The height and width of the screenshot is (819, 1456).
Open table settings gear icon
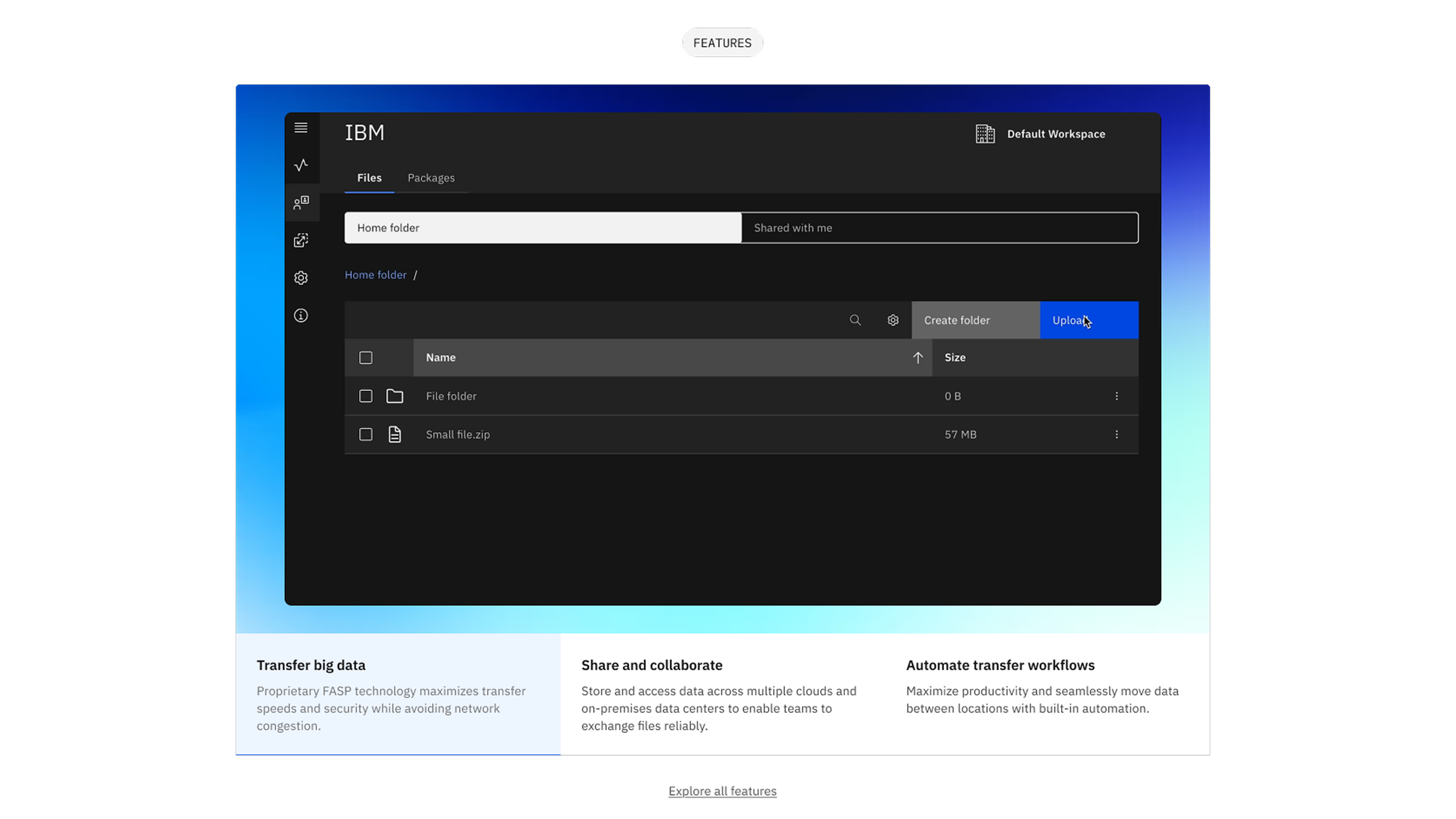coord(892,320)
